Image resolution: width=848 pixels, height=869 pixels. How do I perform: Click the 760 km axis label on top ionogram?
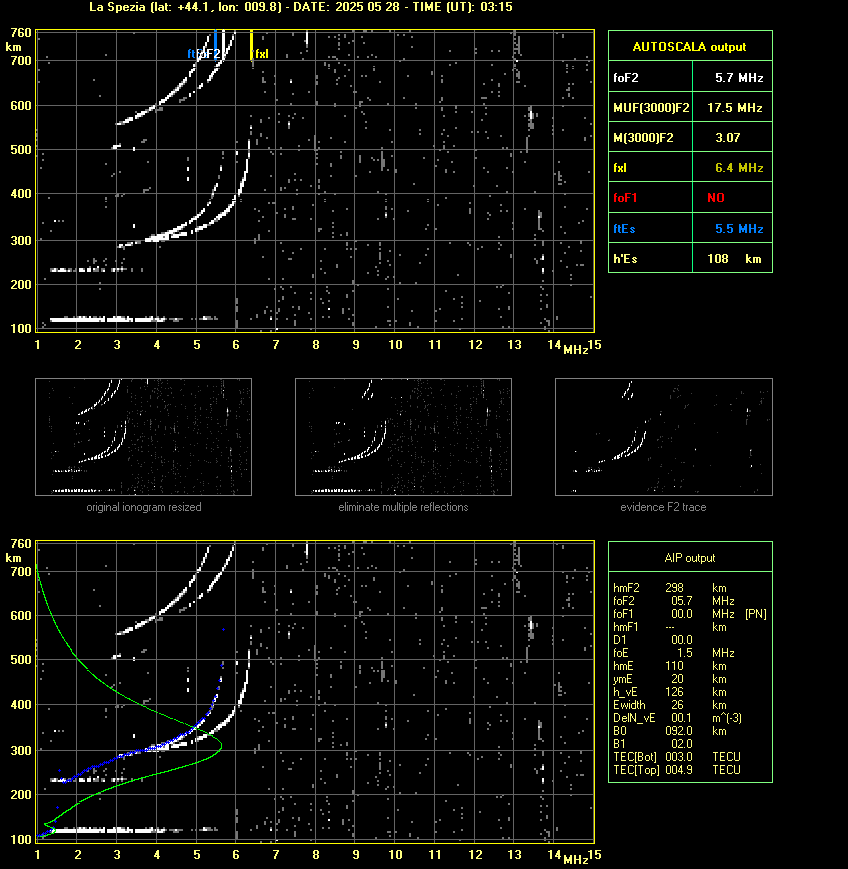pyautogui.click(x=21, y=33)
